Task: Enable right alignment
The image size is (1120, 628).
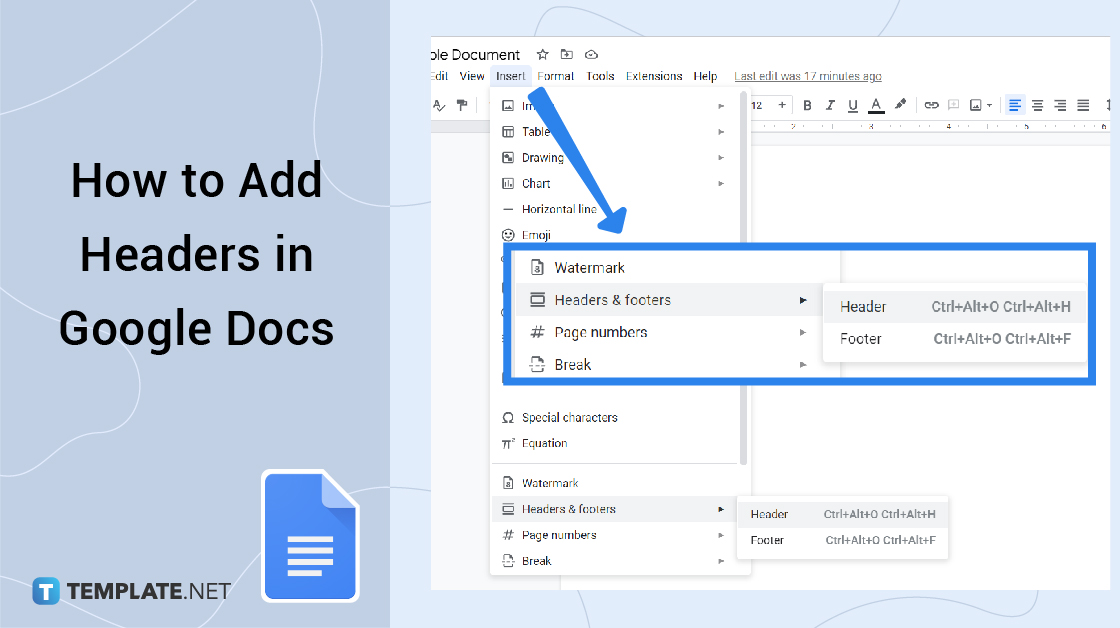Action: (x=1060, y=106)
